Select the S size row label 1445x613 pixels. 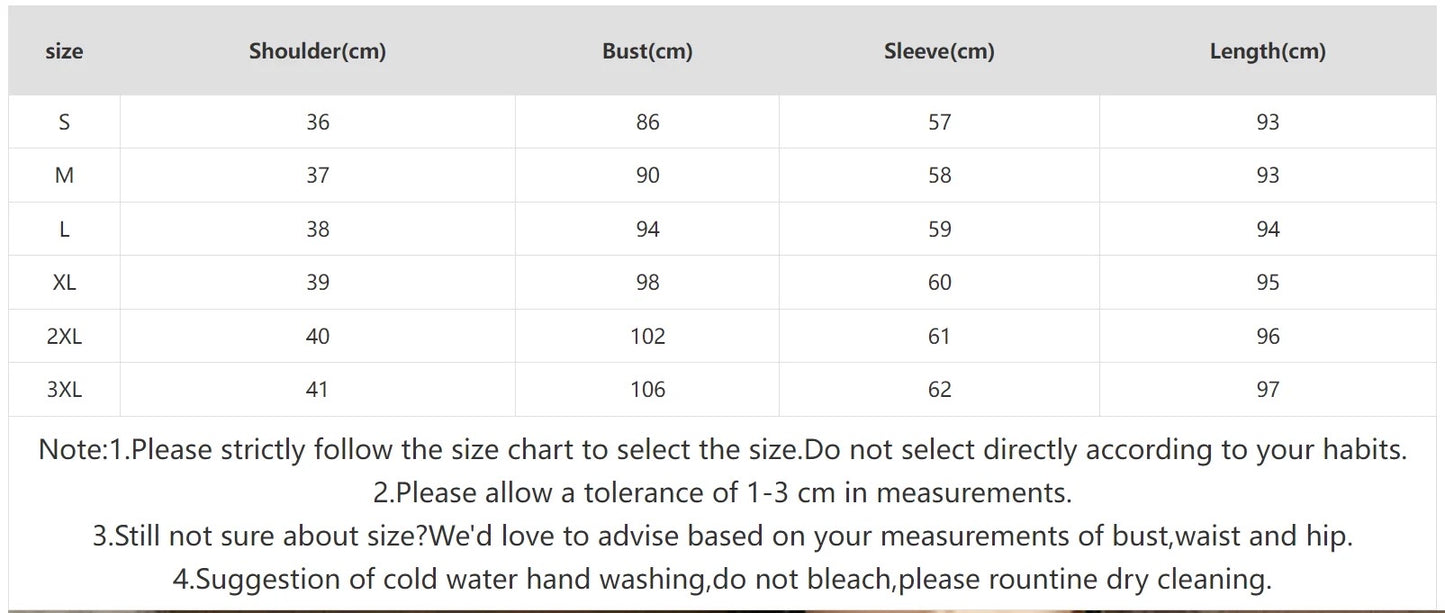[x=64, y=122]
